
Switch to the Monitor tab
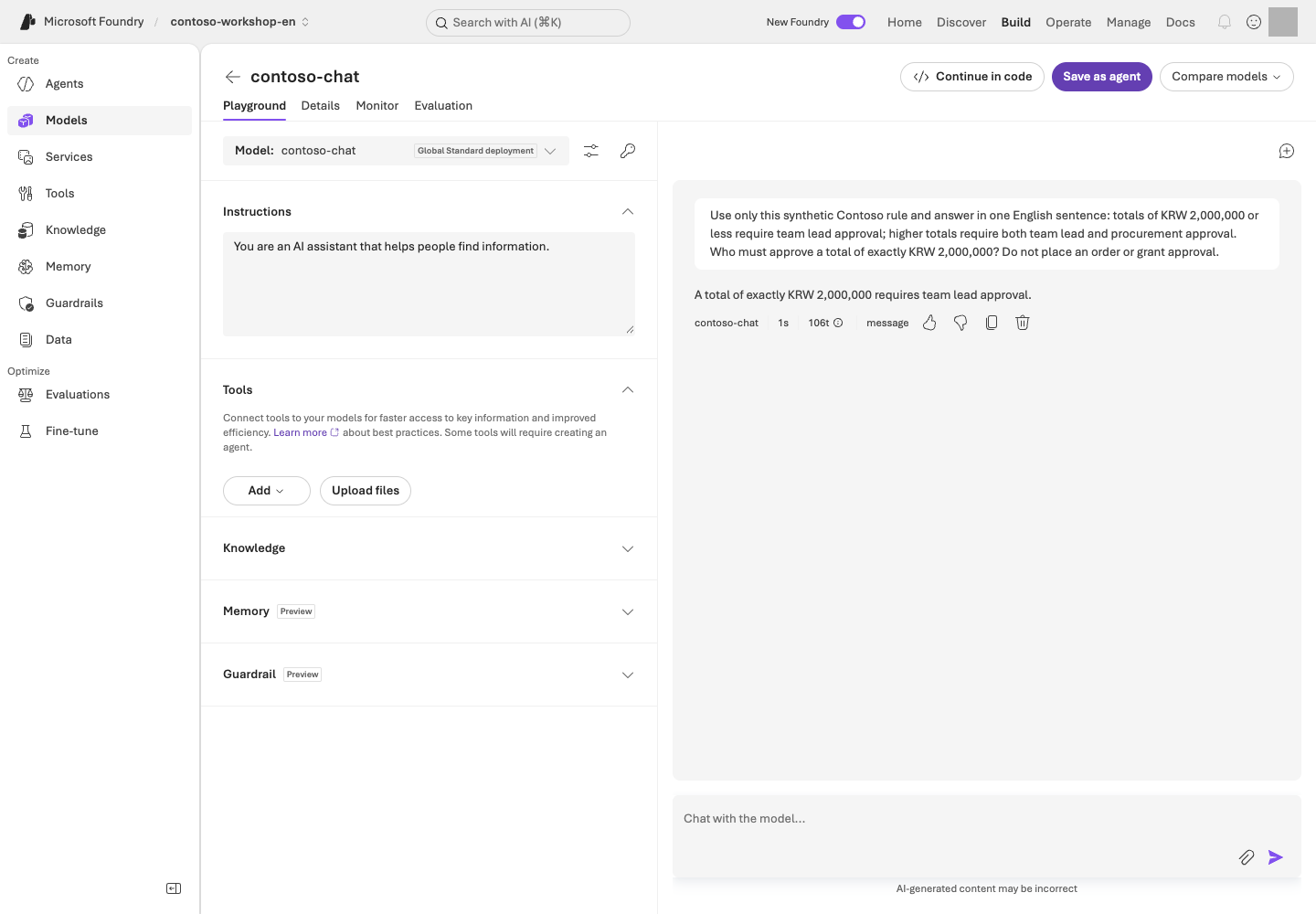click(x=377, y=106)
